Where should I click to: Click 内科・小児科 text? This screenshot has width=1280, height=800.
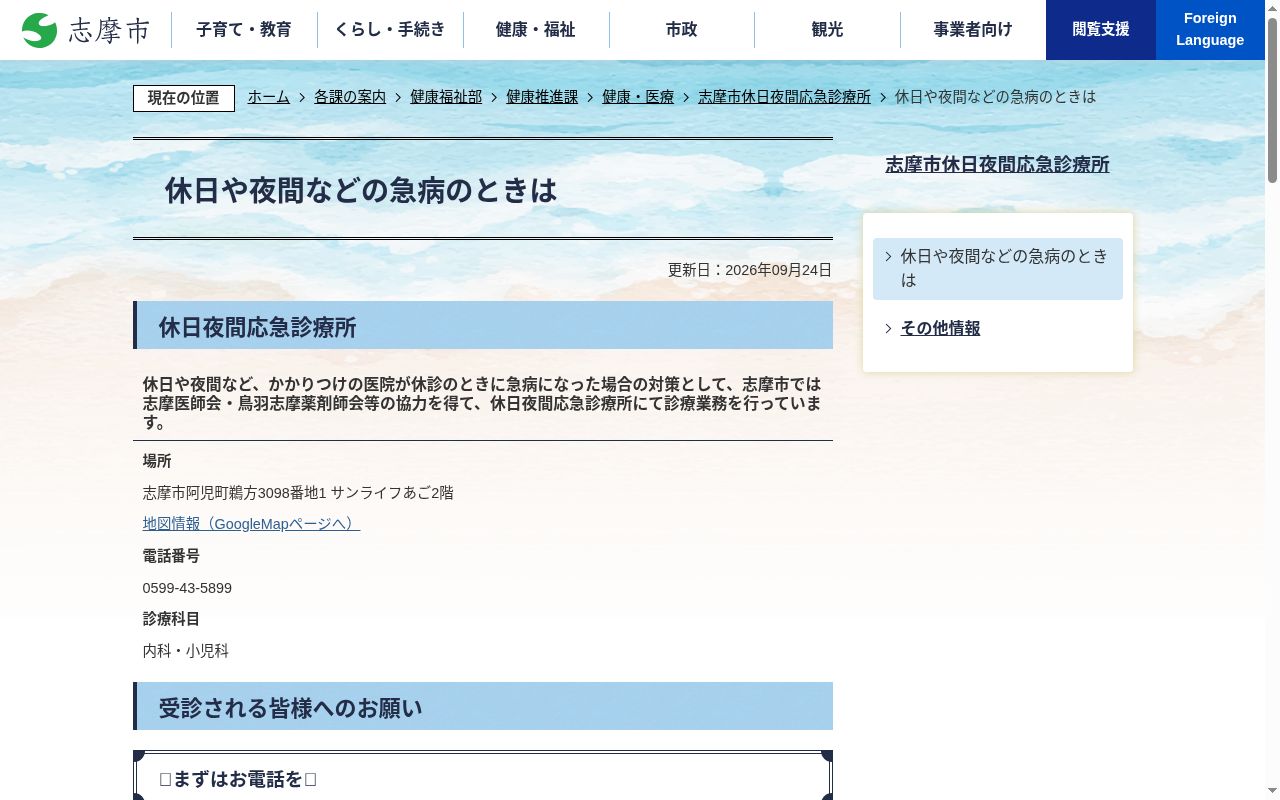pos(186,651)
